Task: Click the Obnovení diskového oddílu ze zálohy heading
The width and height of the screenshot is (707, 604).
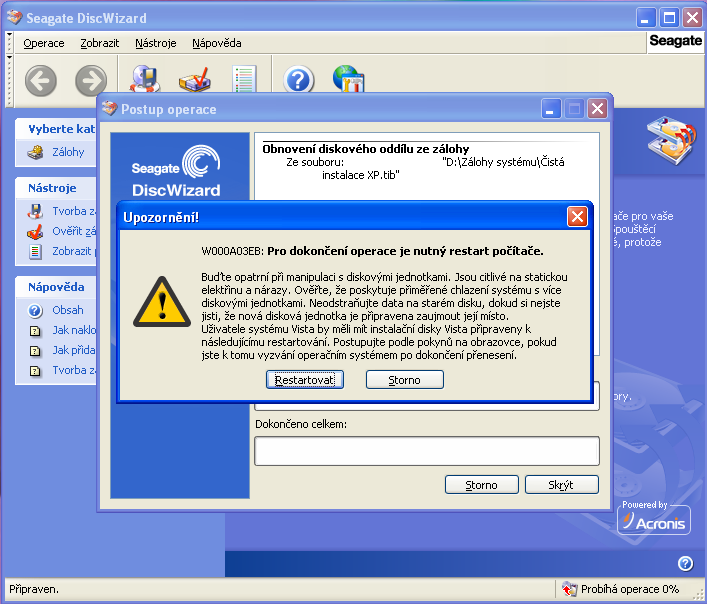Action: pos(366,149)
